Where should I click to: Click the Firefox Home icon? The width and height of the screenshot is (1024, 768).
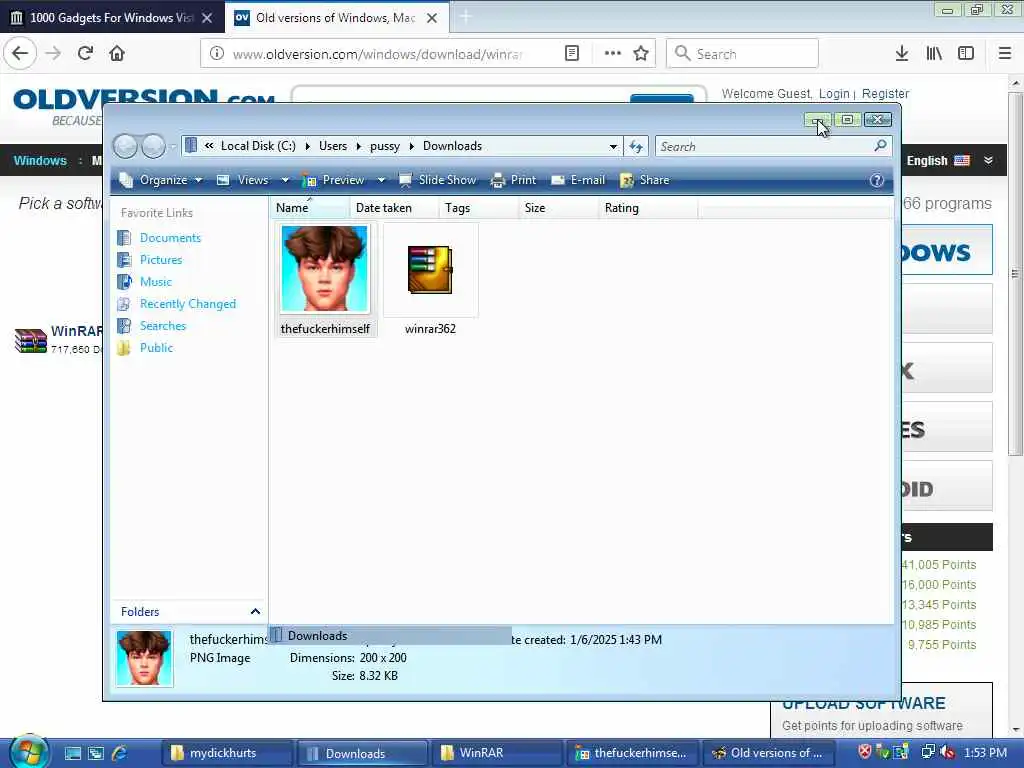[117, 54]
